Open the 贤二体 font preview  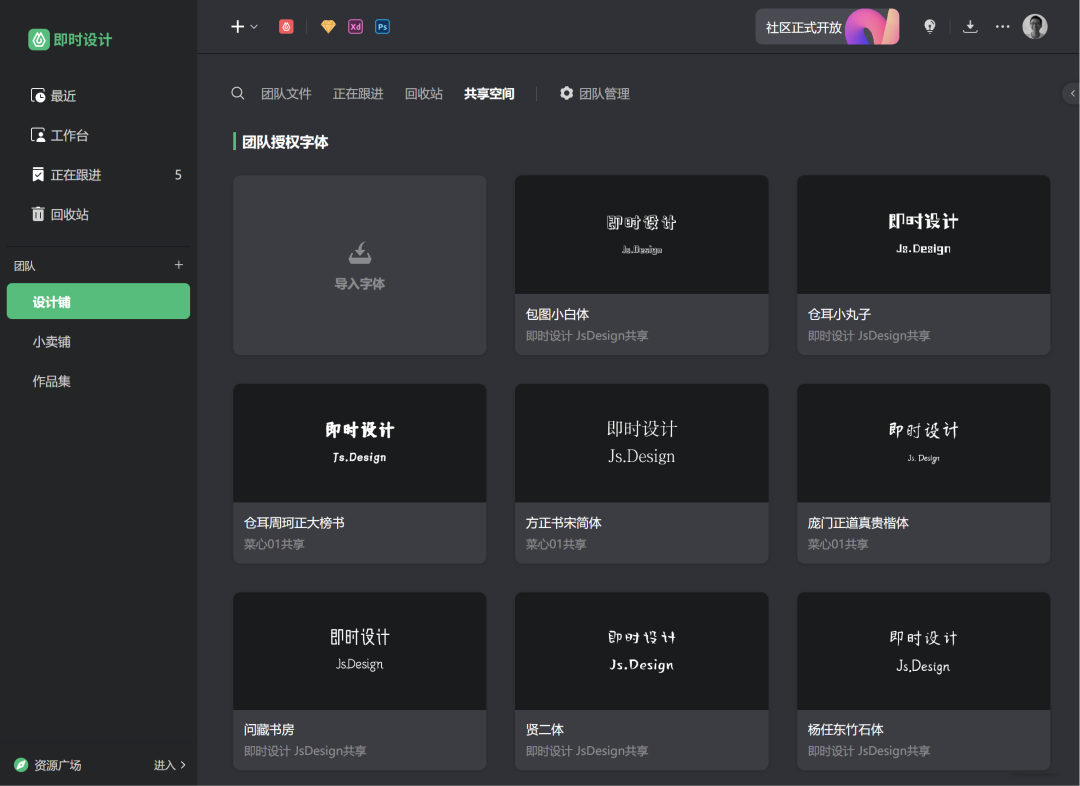click(x=641, y=651)
